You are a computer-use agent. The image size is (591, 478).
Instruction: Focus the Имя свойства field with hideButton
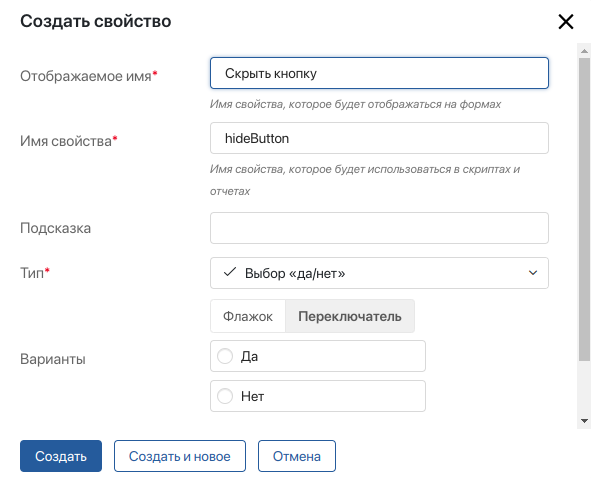pos(379,138)
